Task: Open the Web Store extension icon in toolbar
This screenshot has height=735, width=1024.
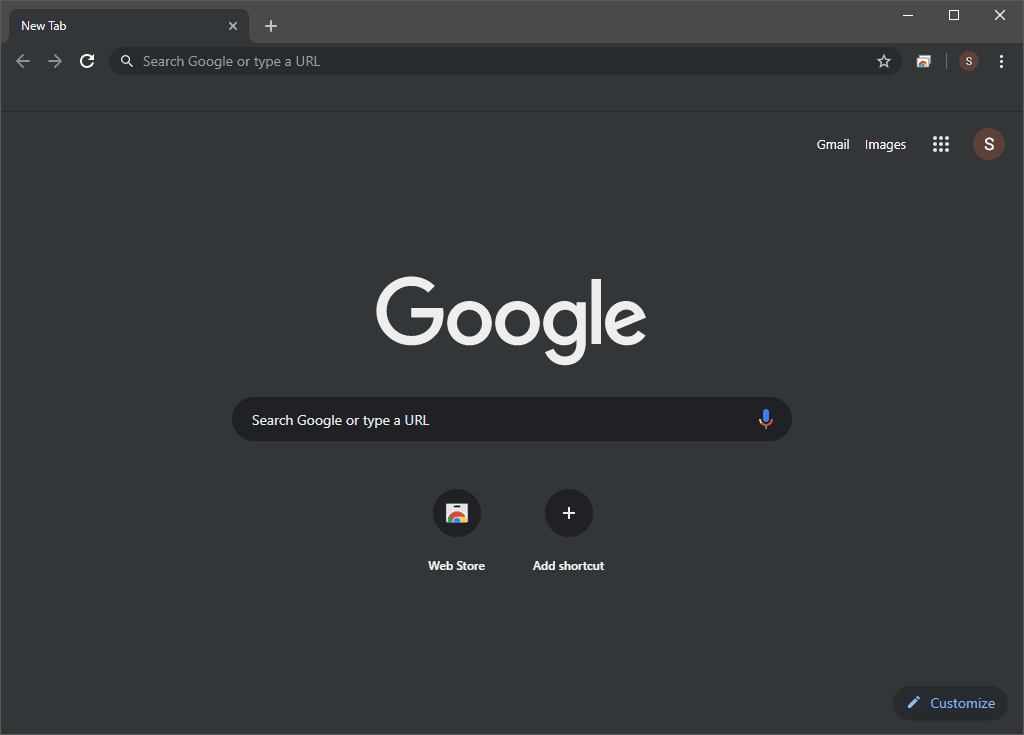Action: pos(923,61)
